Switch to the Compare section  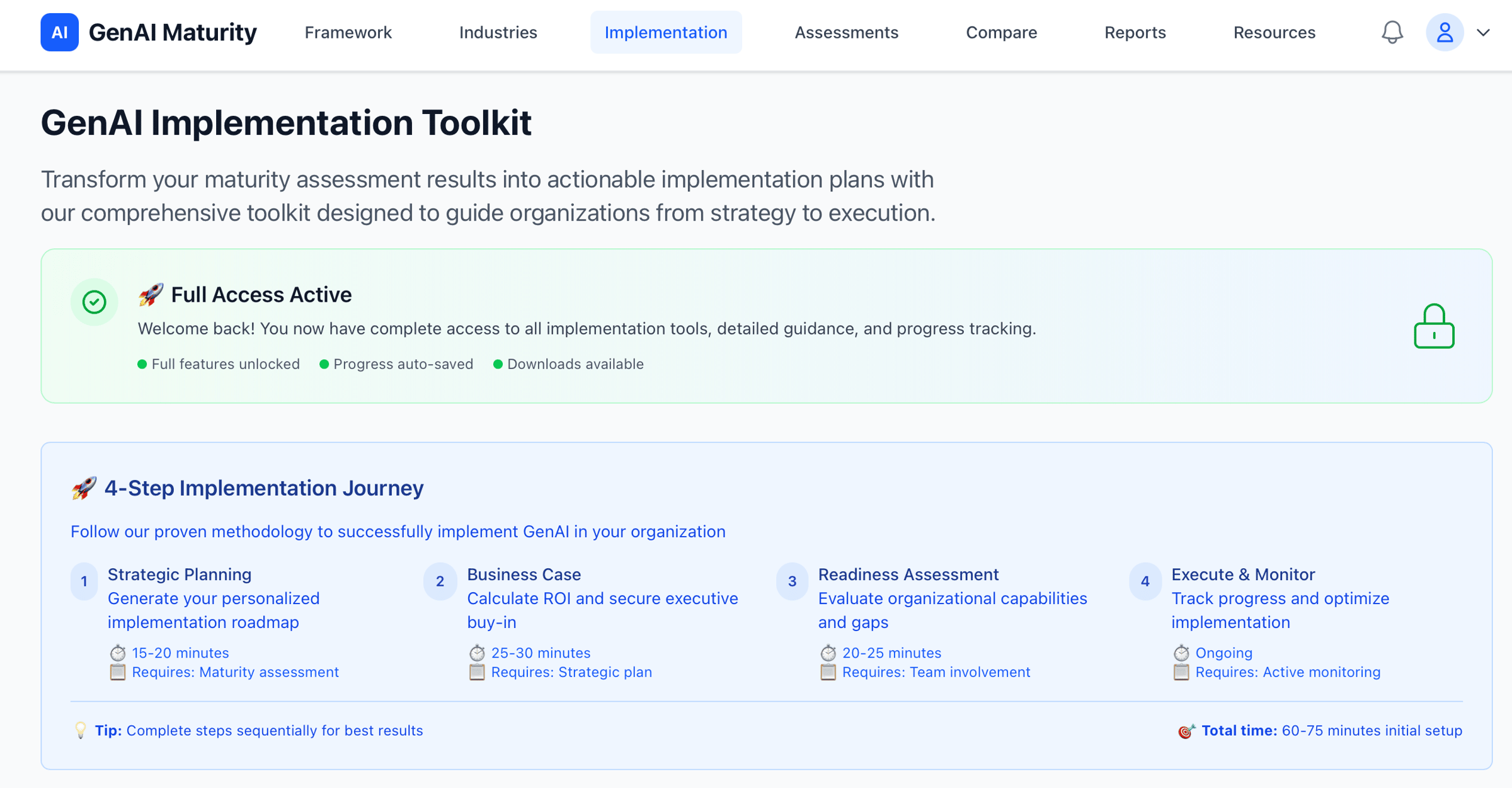point(1001,32)
